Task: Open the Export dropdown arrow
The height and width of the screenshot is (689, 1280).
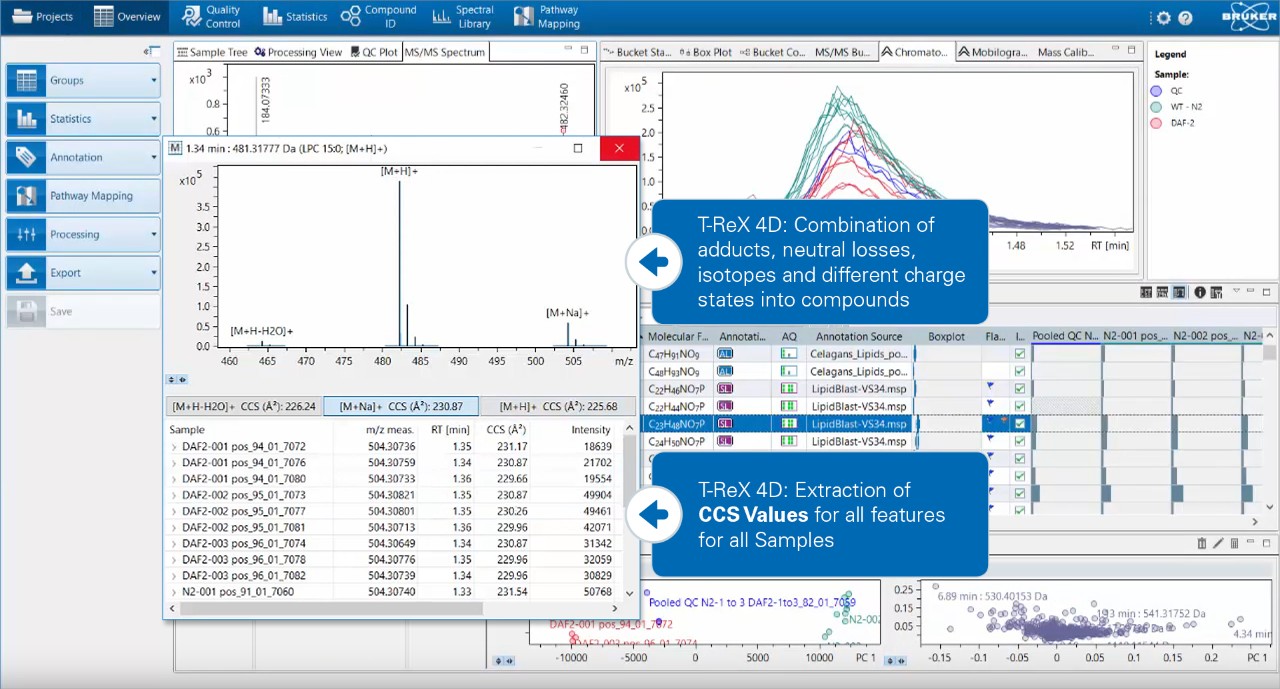Action: [x=153, y=273]
